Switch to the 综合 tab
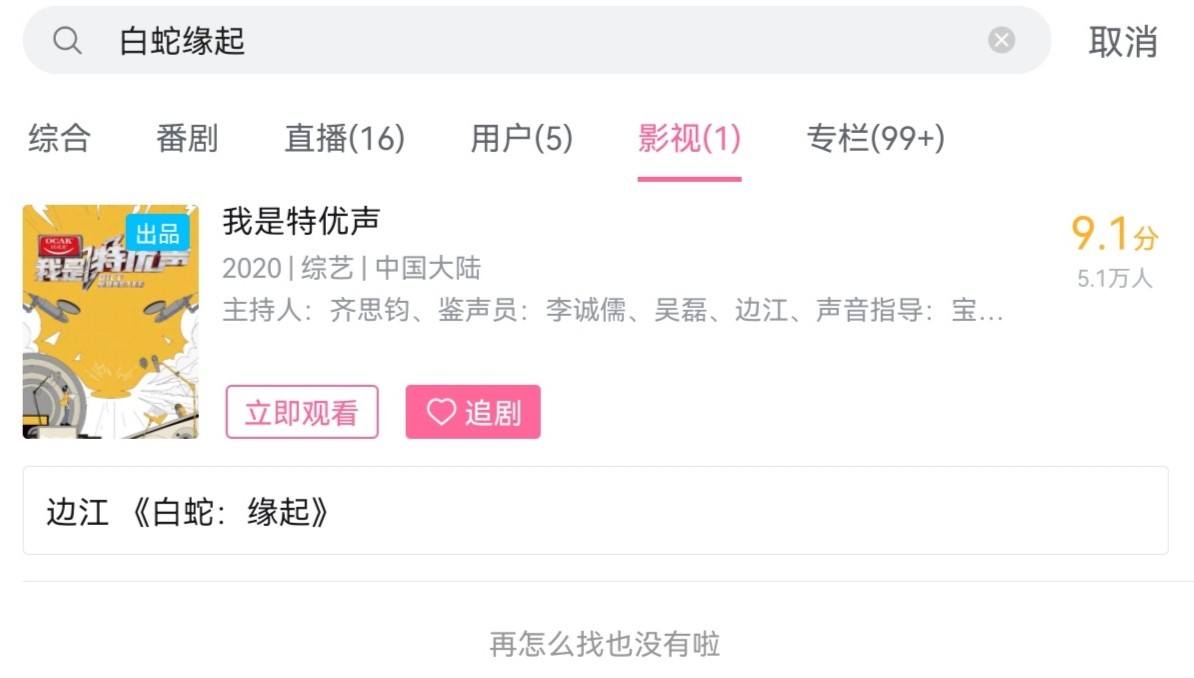The image size is (1194, 678). (59, 138)
